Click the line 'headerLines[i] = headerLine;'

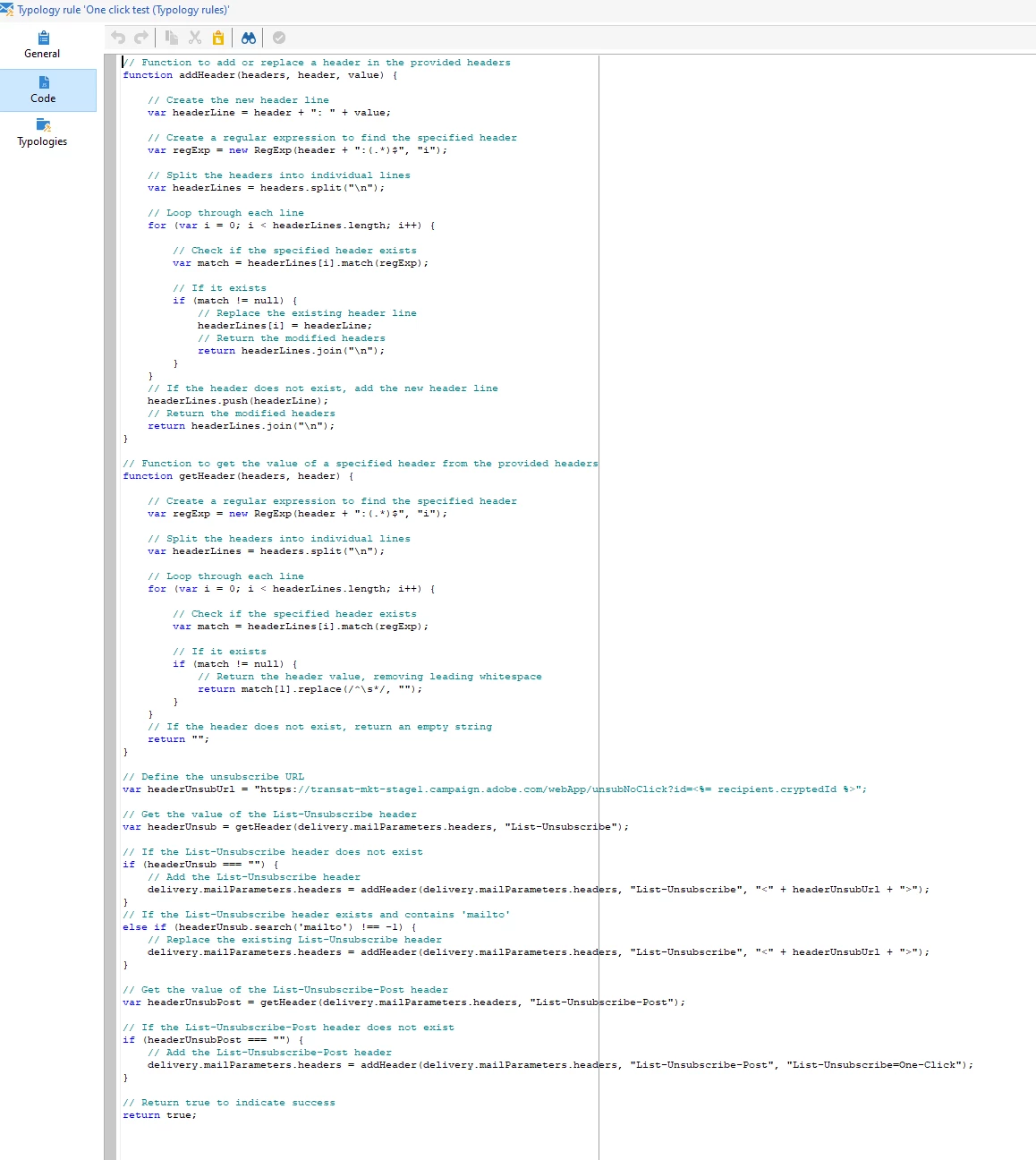[x=284, y=326]
